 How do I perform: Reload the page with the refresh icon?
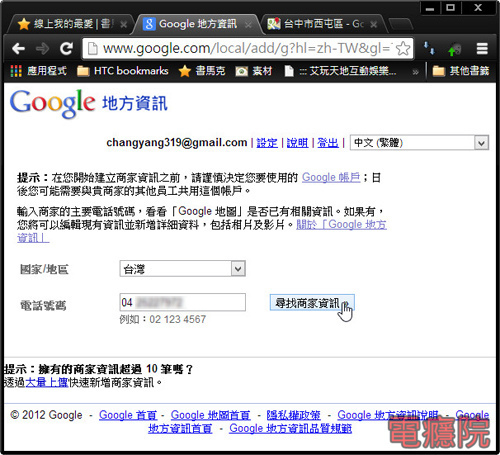click(66, 49)
